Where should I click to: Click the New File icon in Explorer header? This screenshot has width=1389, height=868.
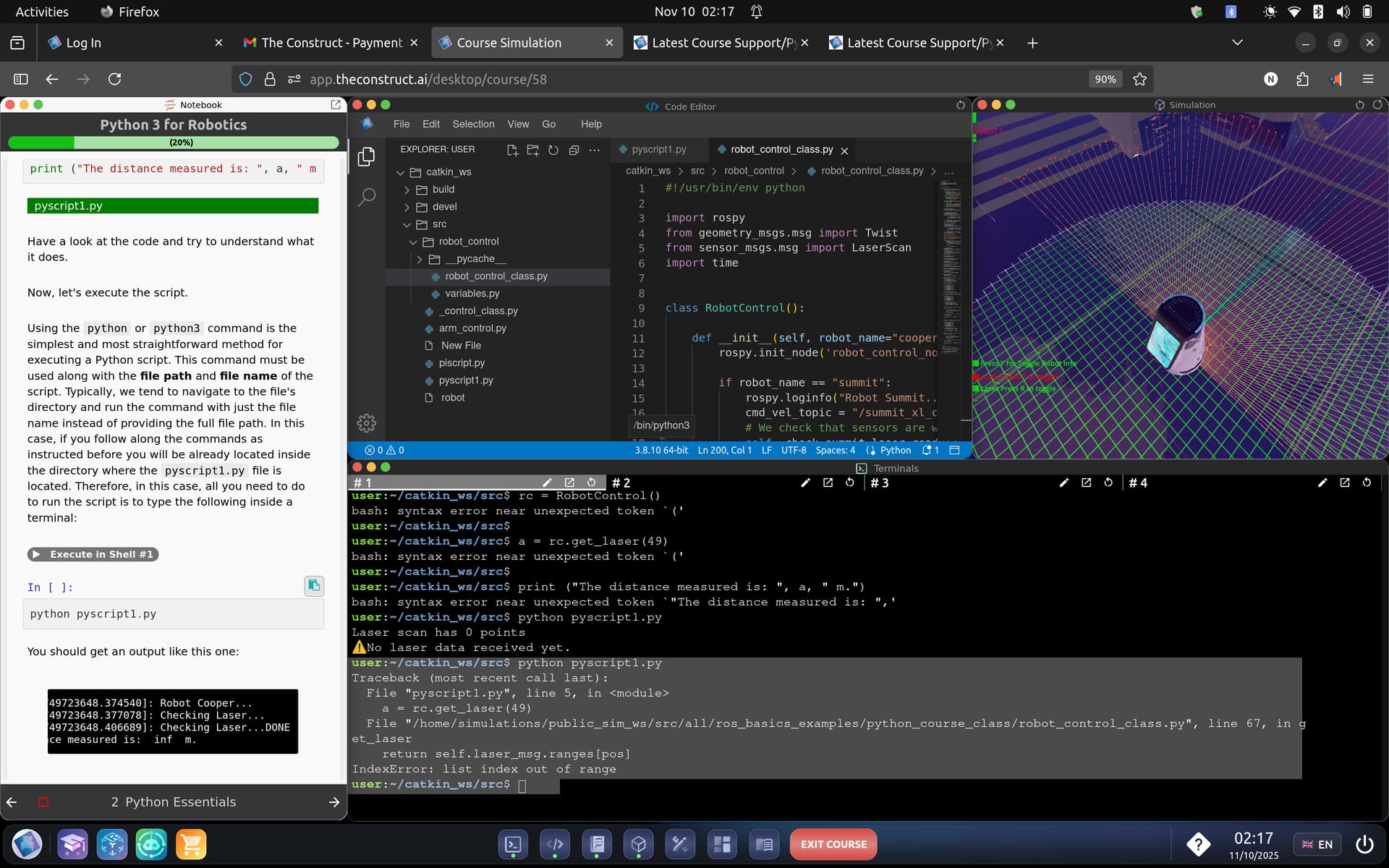click(x=512, y=150)
